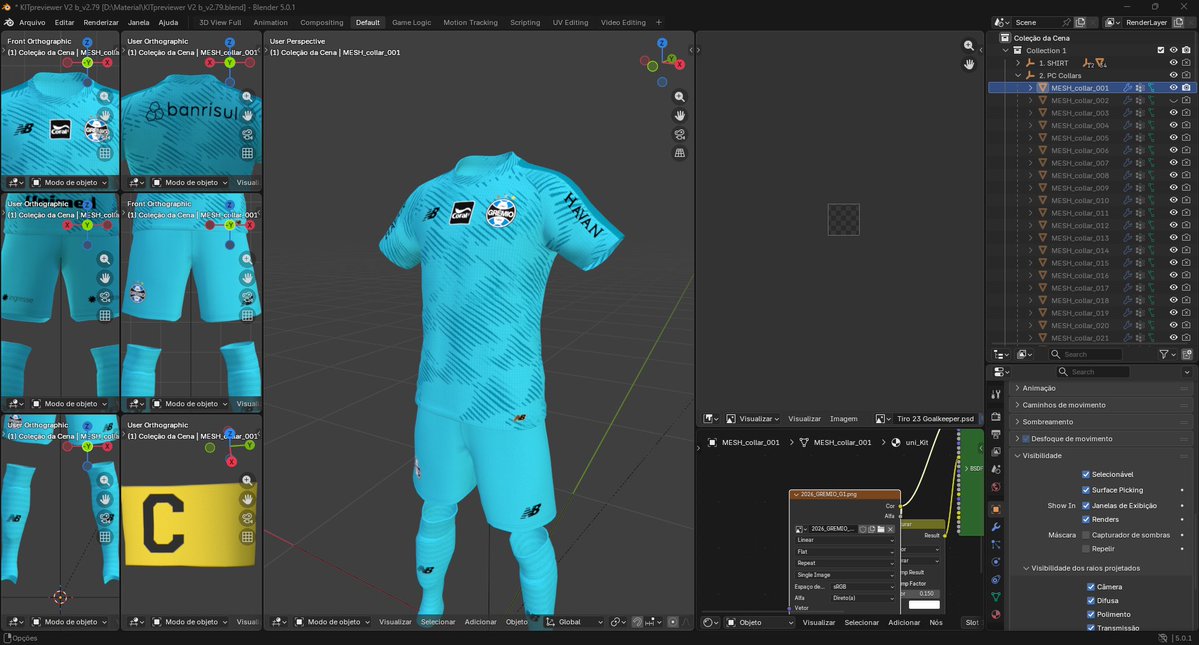Enable Capturador de sombras checkbox
This screenshot has height=645, width=1199.
point(1086,535)
